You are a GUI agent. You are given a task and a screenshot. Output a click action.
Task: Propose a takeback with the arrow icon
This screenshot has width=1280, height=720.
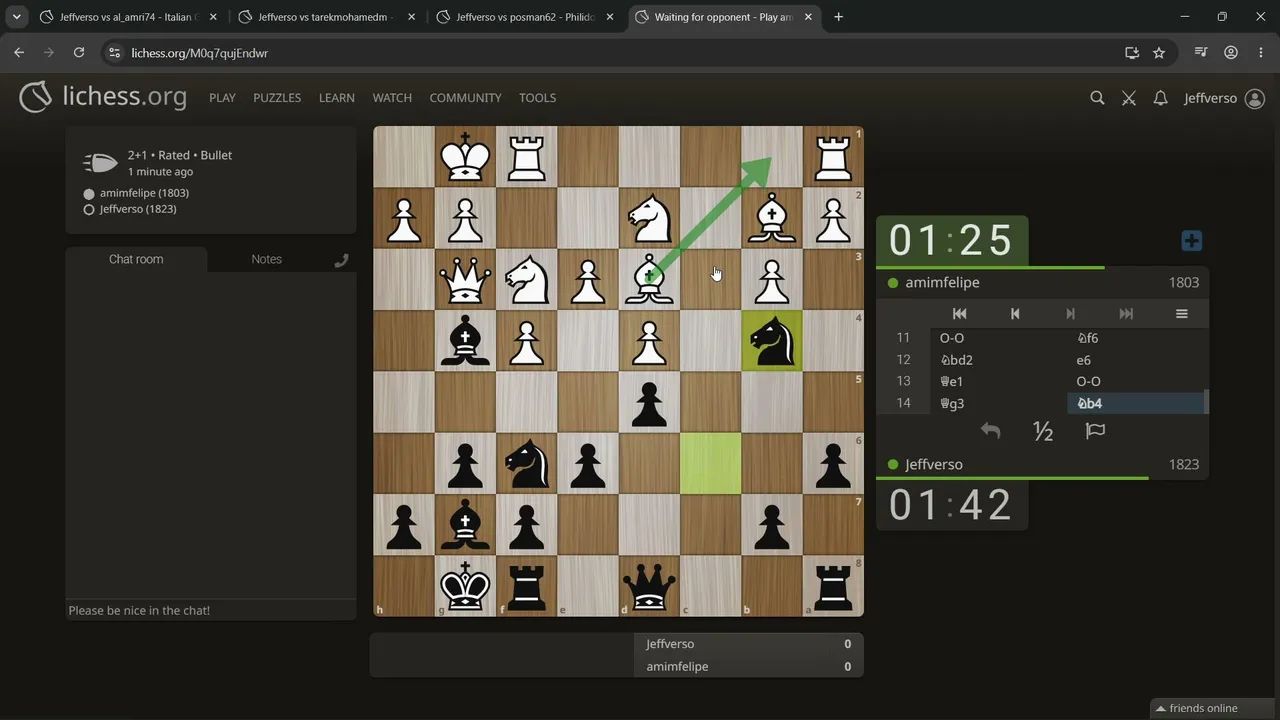(990, 431)
